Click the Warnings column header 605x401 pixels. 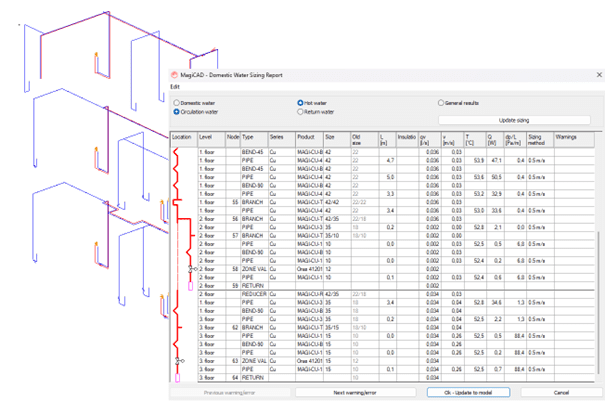pyautogui.click(x=566, y=136)
